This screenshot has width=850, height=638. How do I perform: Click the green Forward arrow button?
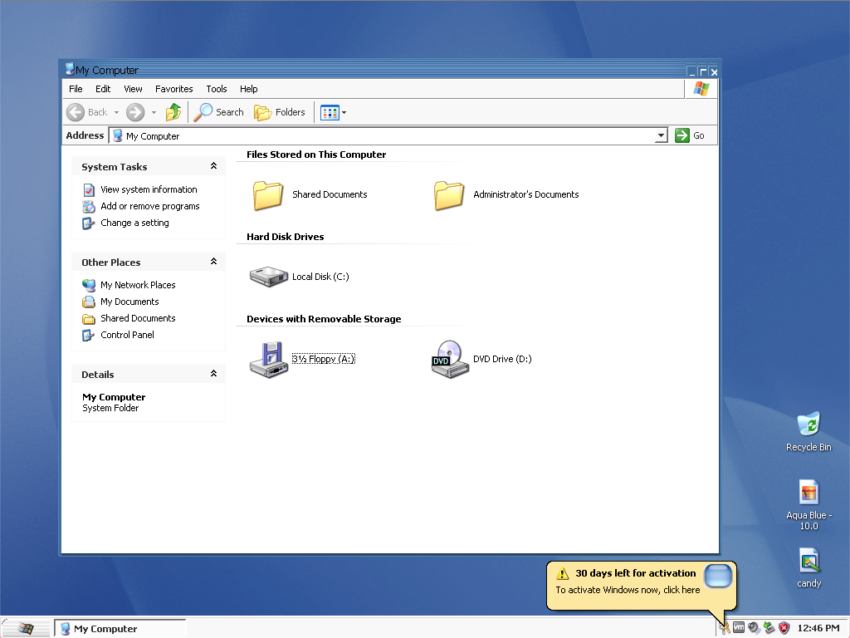135,112
